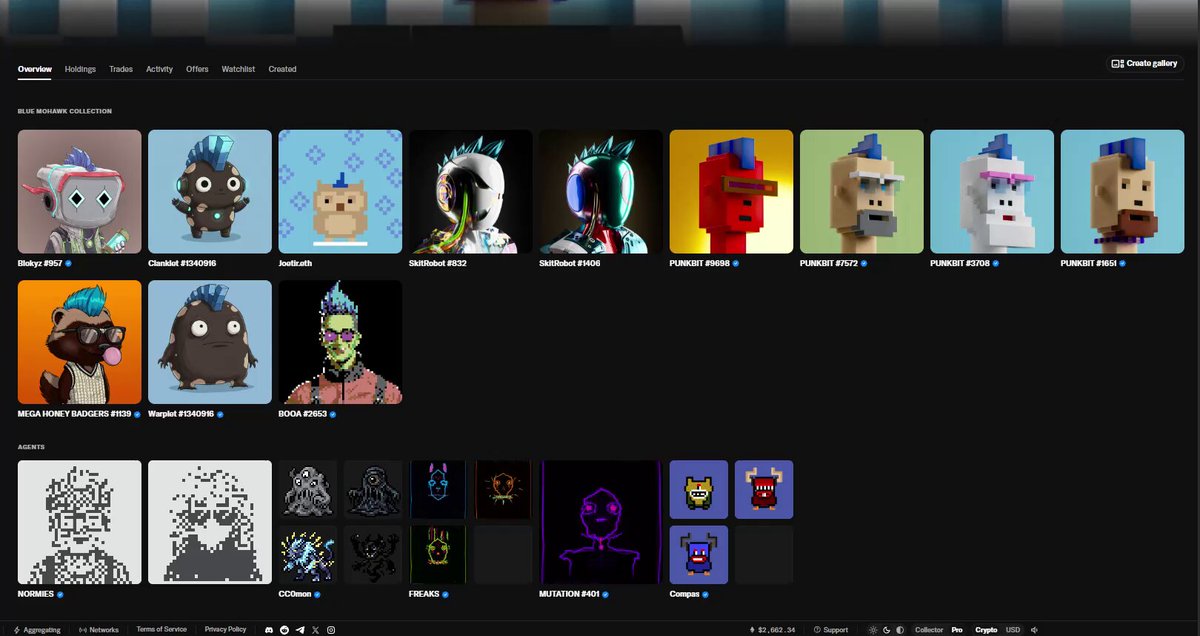Open the SkitRobot #832 NFT thumbnail
The image size is (1200, 636).
(471, 191)
